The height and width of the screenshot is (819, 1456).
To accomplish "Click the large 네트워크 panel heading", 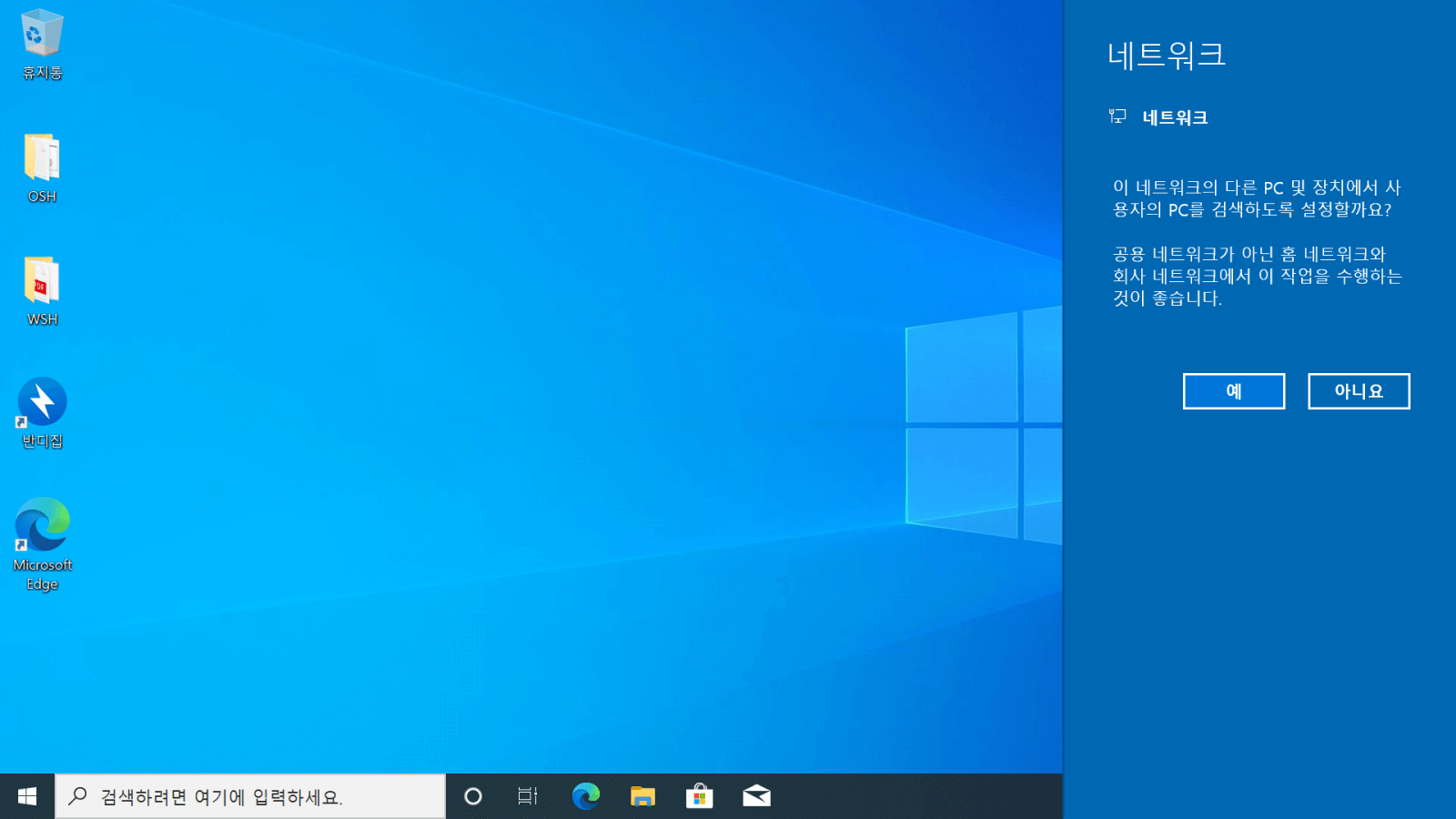I will click(1167, 55).
